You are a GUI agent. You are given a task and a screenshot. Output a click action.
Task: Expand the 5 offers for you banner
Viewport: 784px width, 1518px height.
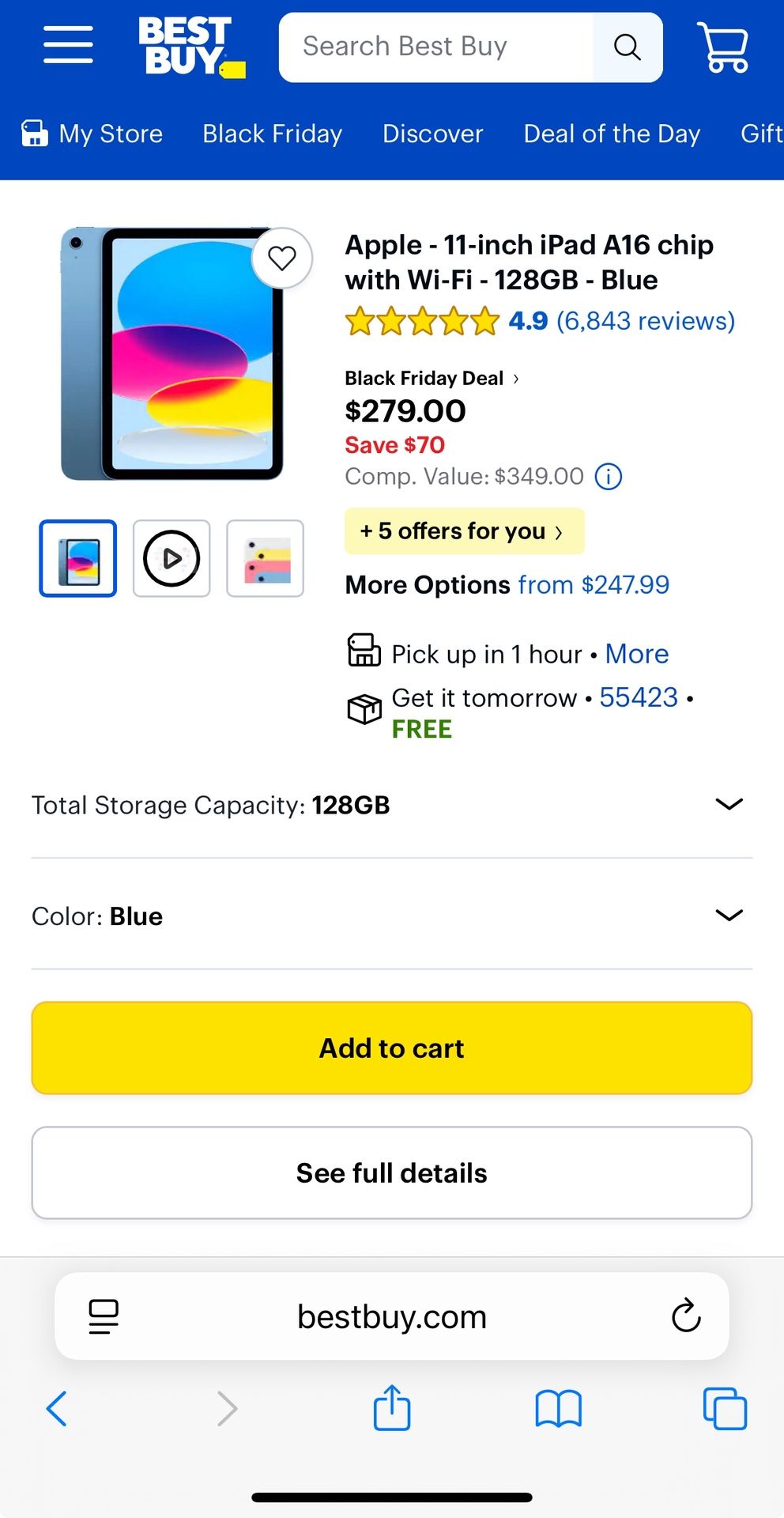click(x=464, y=531)
